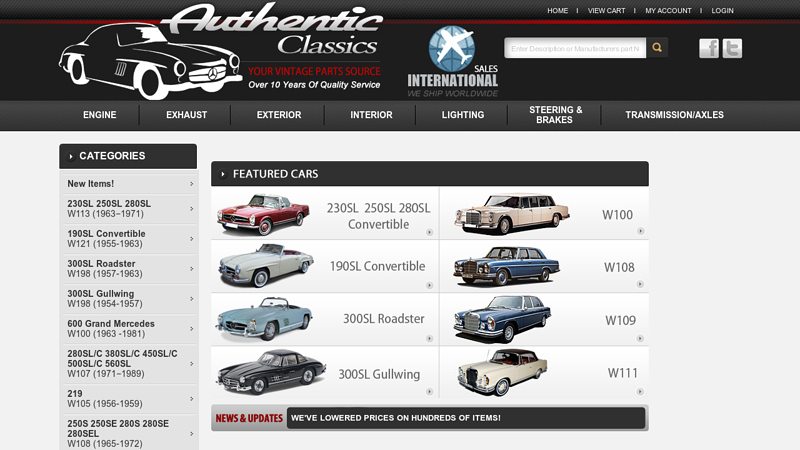The image size is (800, 450).
Task: Click the round arrow on 230SL 250SL 280SL Convertible card
Action: (430, 232)
